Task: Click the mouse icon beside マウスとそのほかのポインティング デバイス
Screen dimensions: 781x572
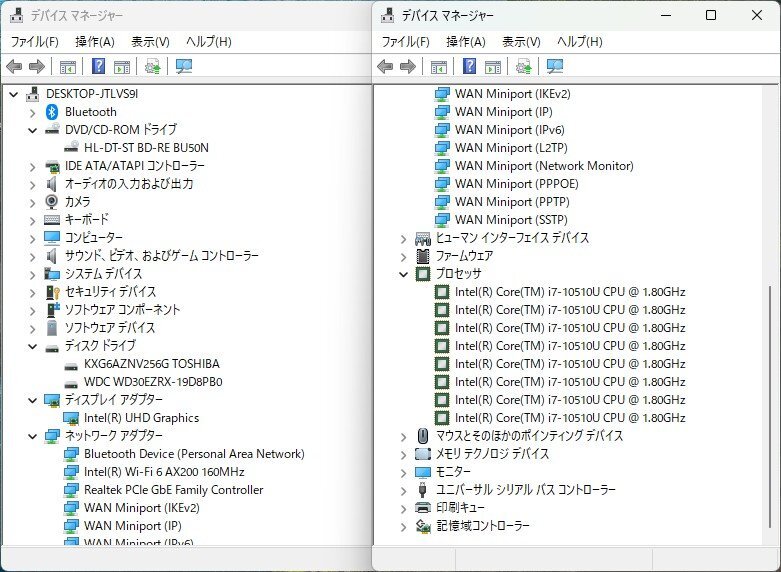Action: click(x=423, y=436)
